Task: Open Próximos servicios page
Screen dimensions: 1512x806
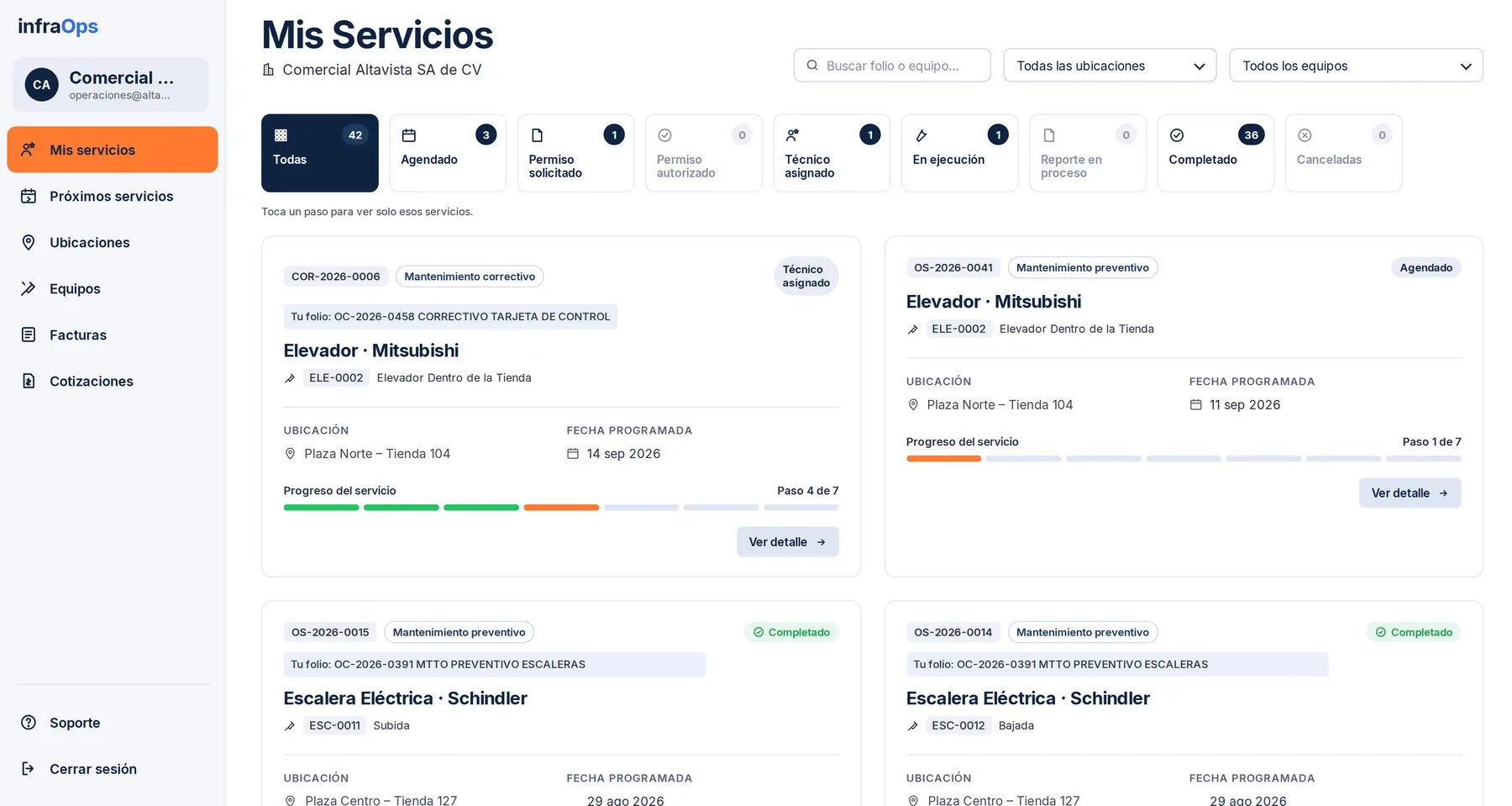Action: click(x=113, y=196)
